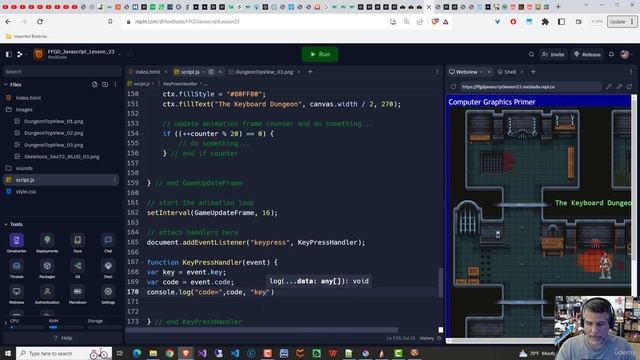Click the webview edit pencil icon
This screenshot has height=360, width=640.
(609, 87)
